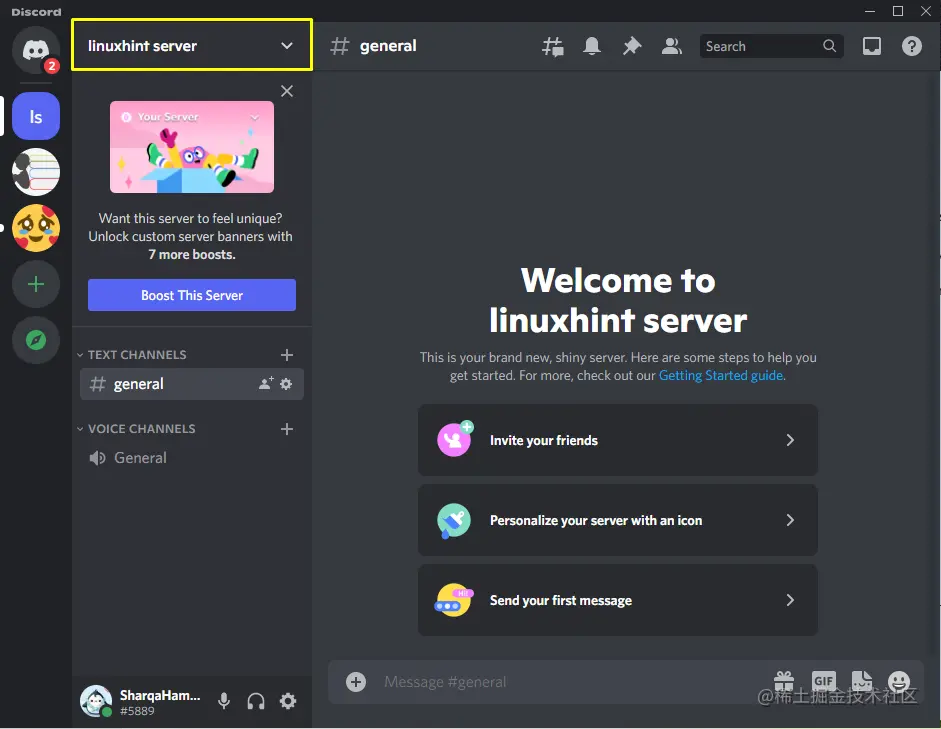Mute the microphone

click(x=224, y=701)
